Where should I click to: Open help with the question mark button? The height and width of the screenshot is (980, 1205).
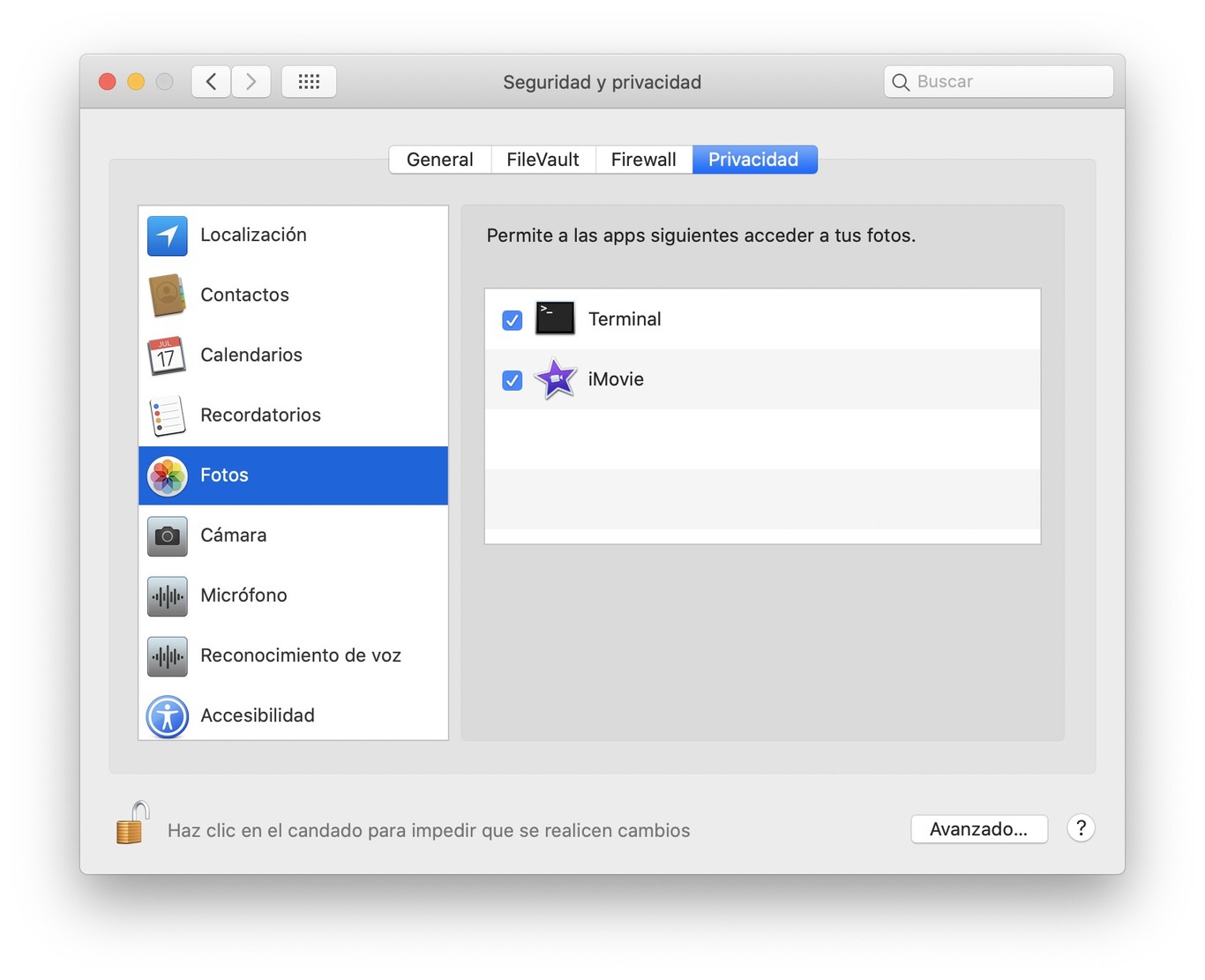tap(1081, 828)
